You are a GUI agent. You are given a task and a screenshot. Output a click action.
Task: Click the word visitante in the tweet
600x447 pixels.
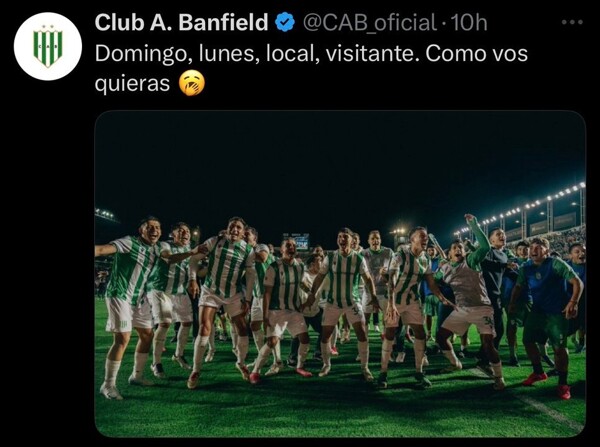(370, 54)
